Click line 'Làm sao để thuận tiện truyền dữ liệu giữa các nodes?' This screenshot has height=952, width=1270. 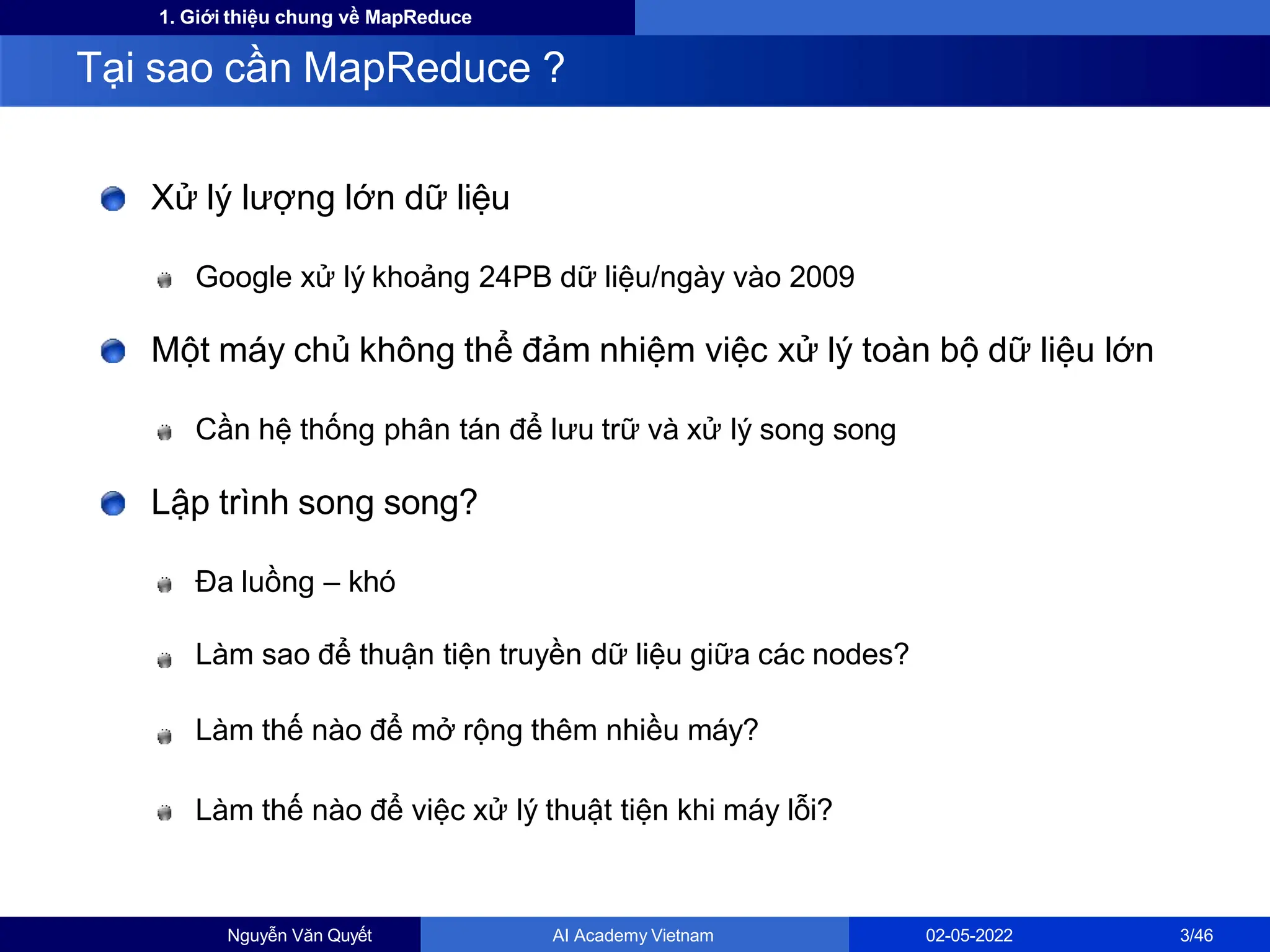point(552,655)
